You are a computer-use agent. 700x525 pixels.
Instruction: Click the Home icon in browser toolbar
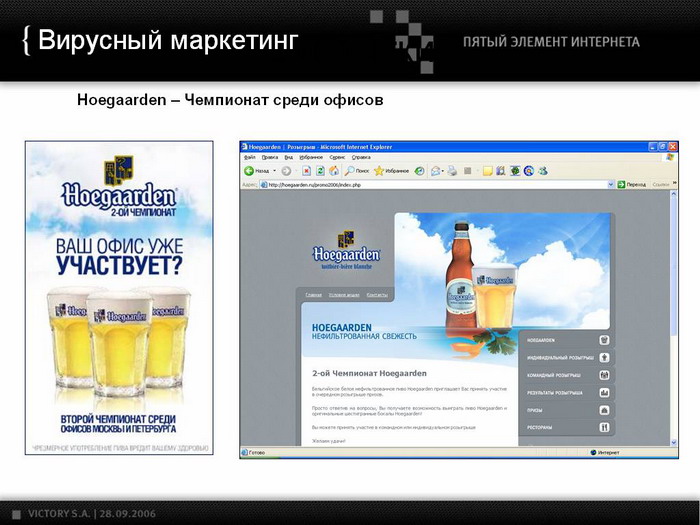point(333,171)
